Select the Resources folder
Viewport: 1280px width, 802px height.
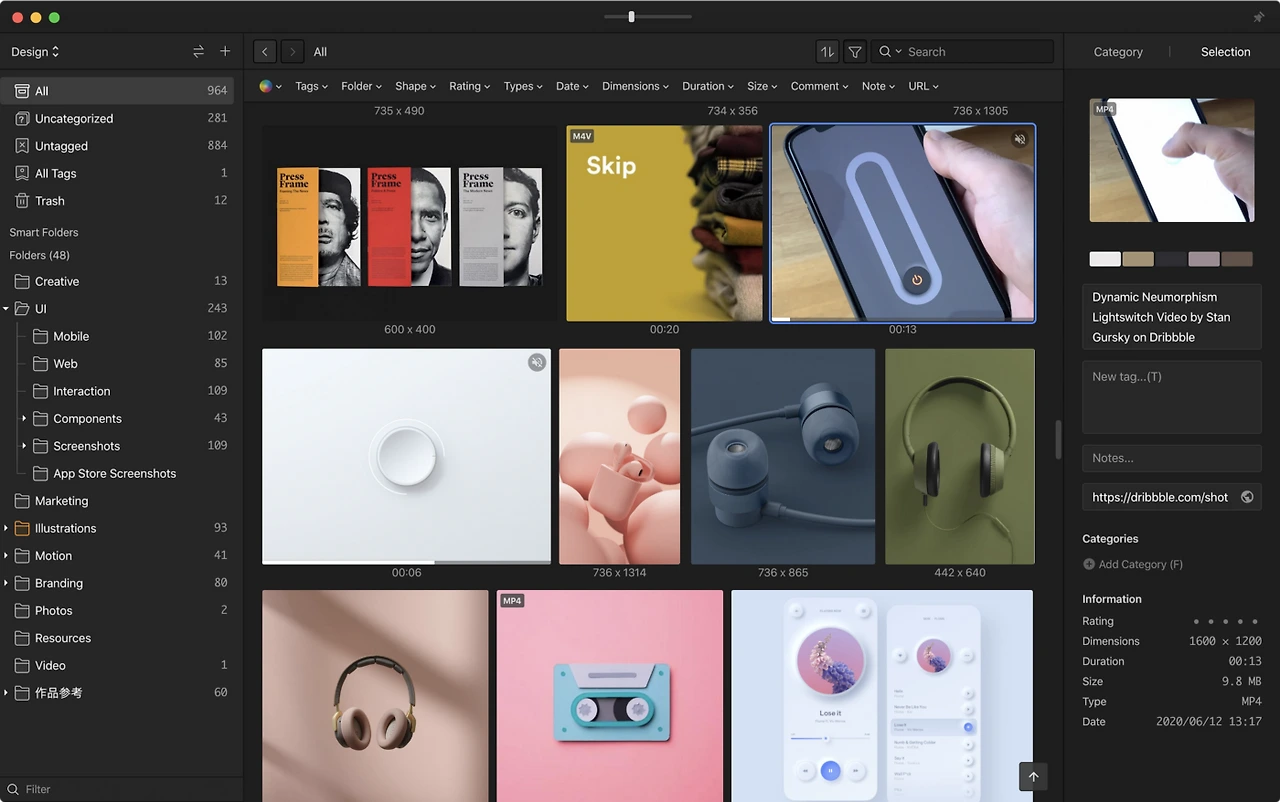tap(118, 638)
